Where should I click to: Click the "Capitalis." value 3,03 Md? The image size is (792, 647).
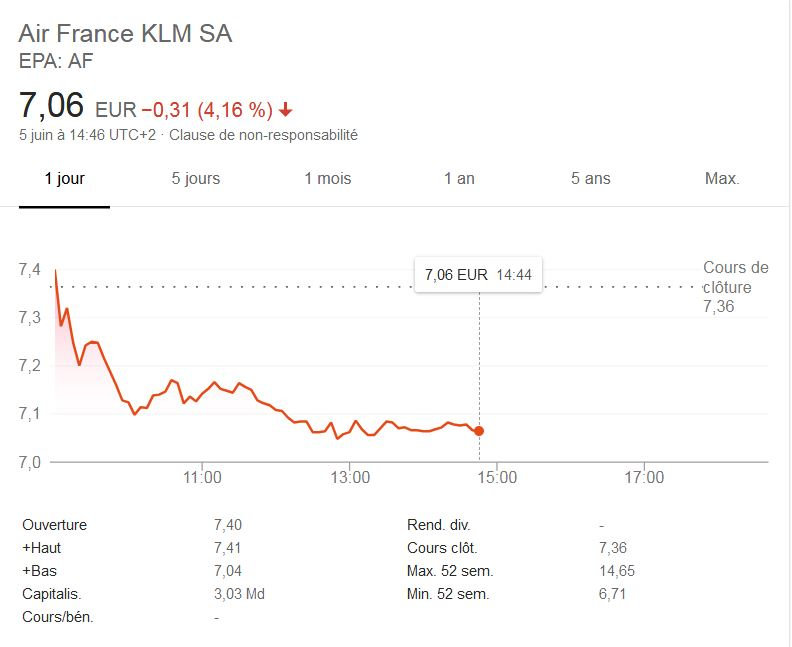238,594
